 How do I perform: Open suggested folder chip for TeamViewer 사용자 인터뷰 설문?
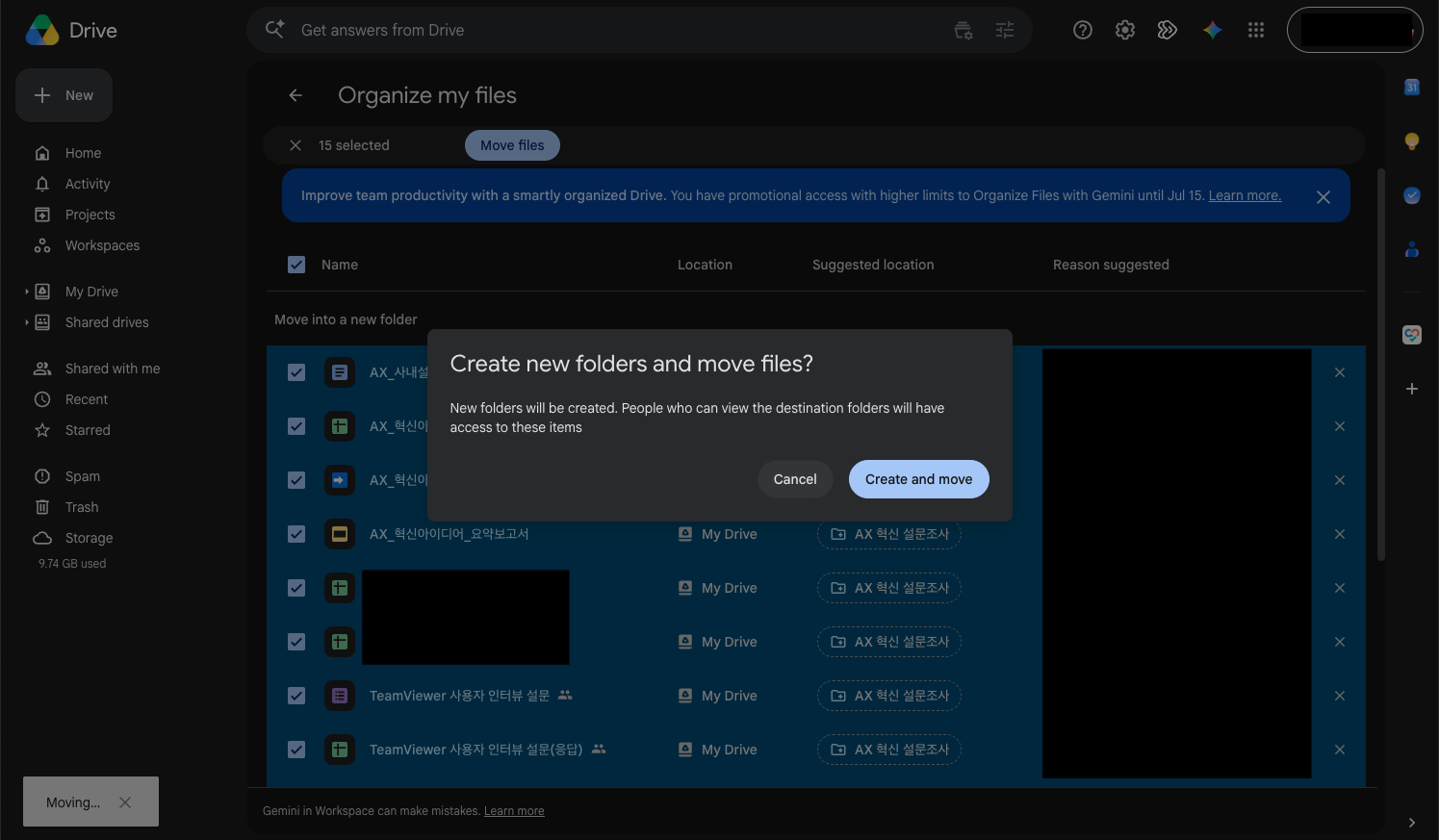[x=889, y=696]
